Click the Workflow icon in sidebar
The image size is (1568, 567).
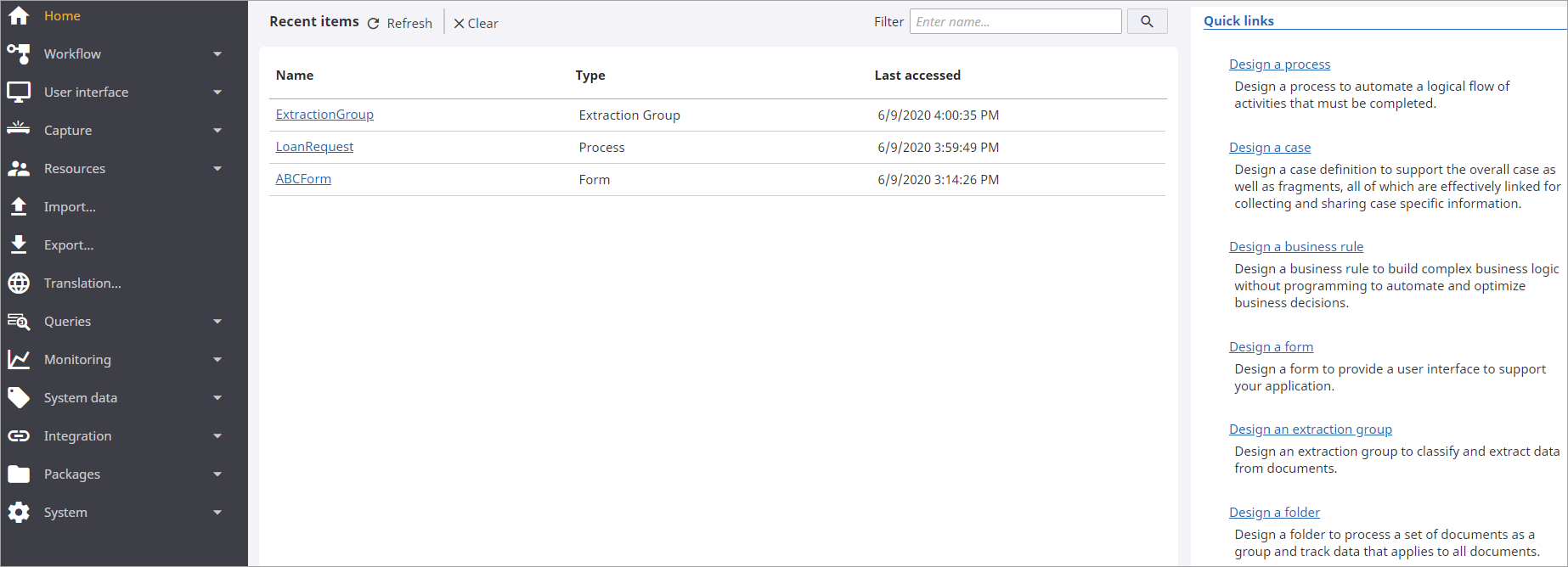[x=19, y=53]
